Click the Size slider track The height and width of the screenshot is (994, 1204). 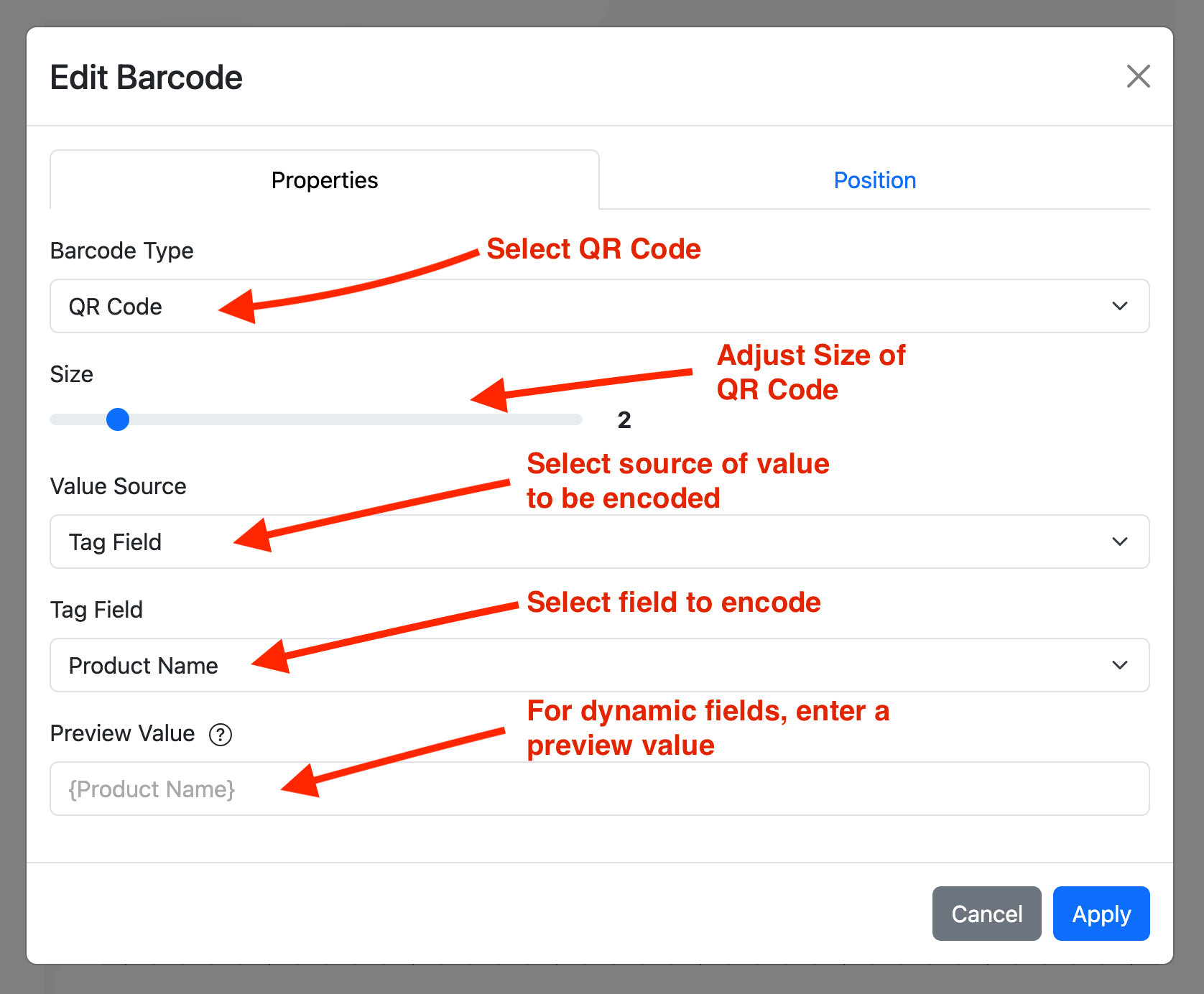316,419
